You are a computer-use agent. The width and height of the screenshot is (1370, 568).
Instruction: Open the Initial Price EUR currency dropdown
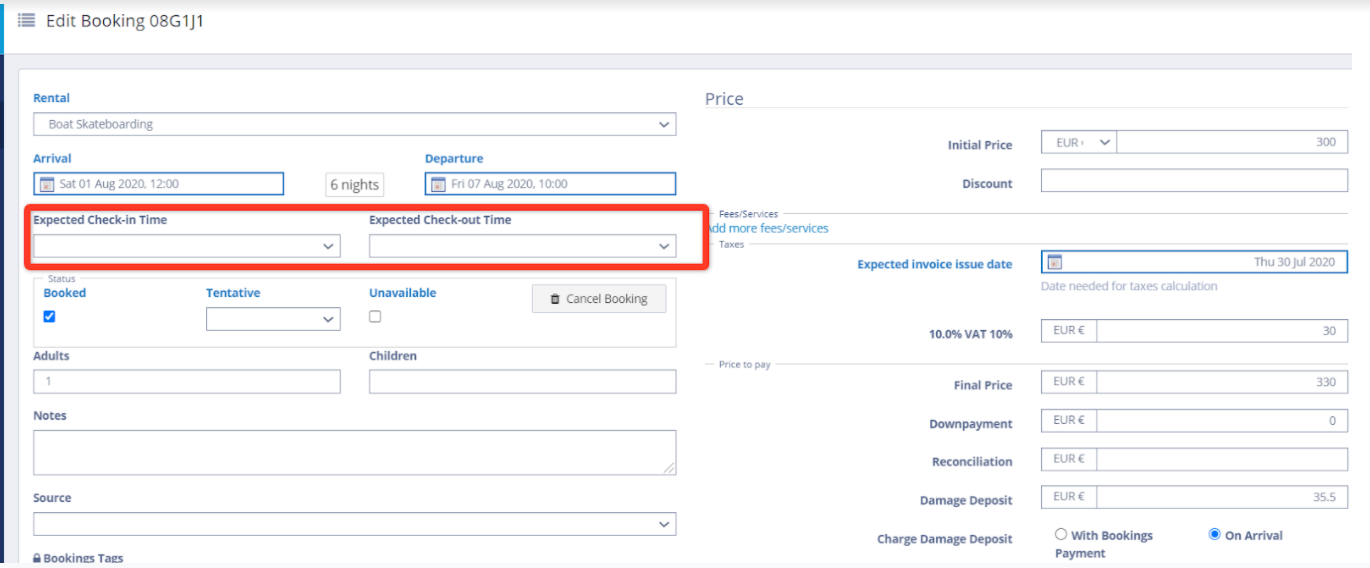(x=1079, y=143)
